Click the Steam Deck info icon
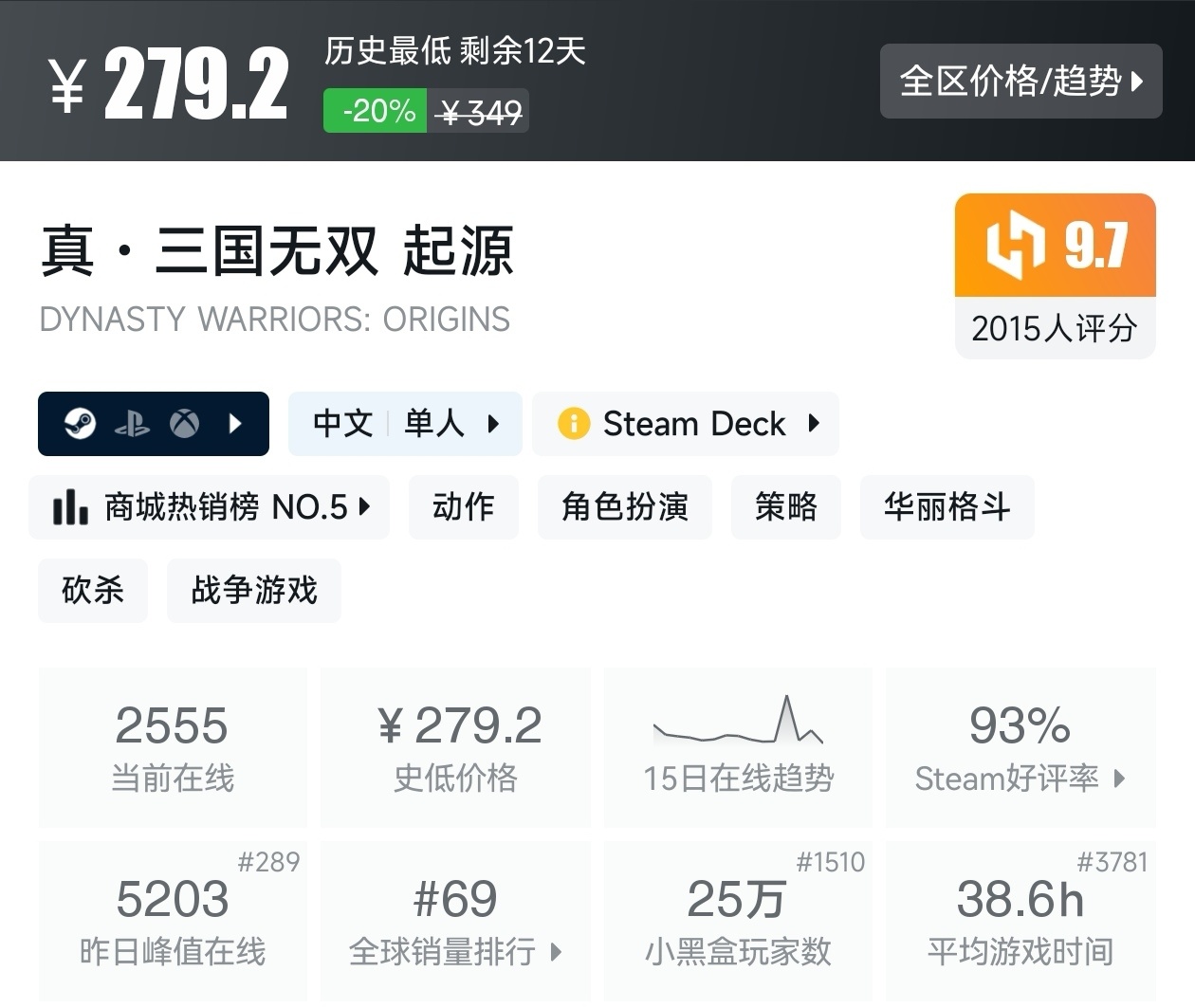1195x1008 pixels. pos(574,424)
